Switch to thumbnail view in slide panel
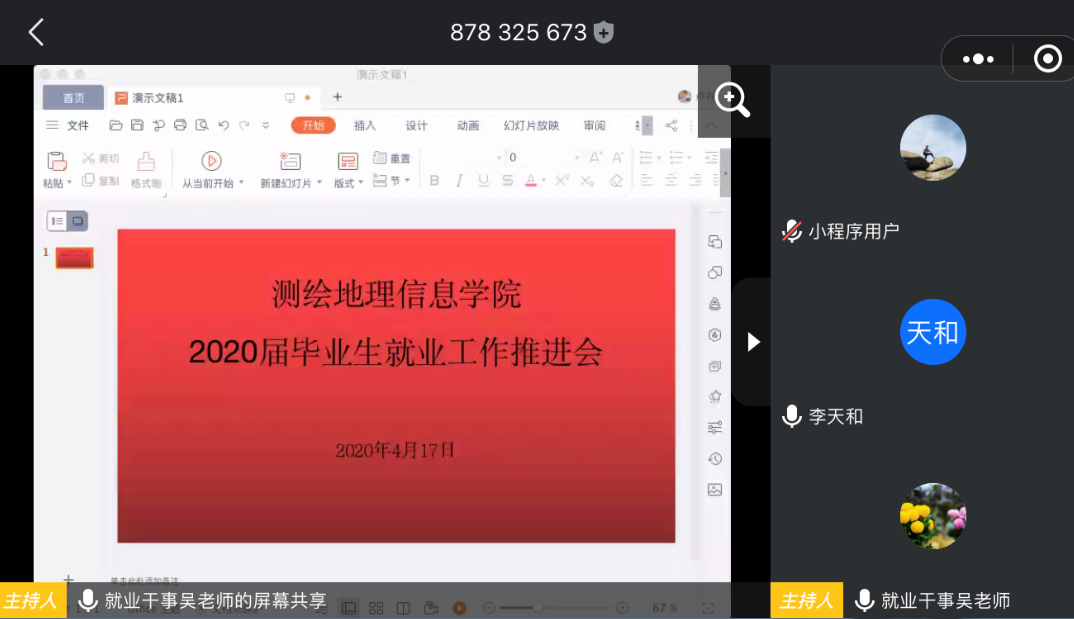The width and height of the screenshot is (1074, 619). point(77,221)
